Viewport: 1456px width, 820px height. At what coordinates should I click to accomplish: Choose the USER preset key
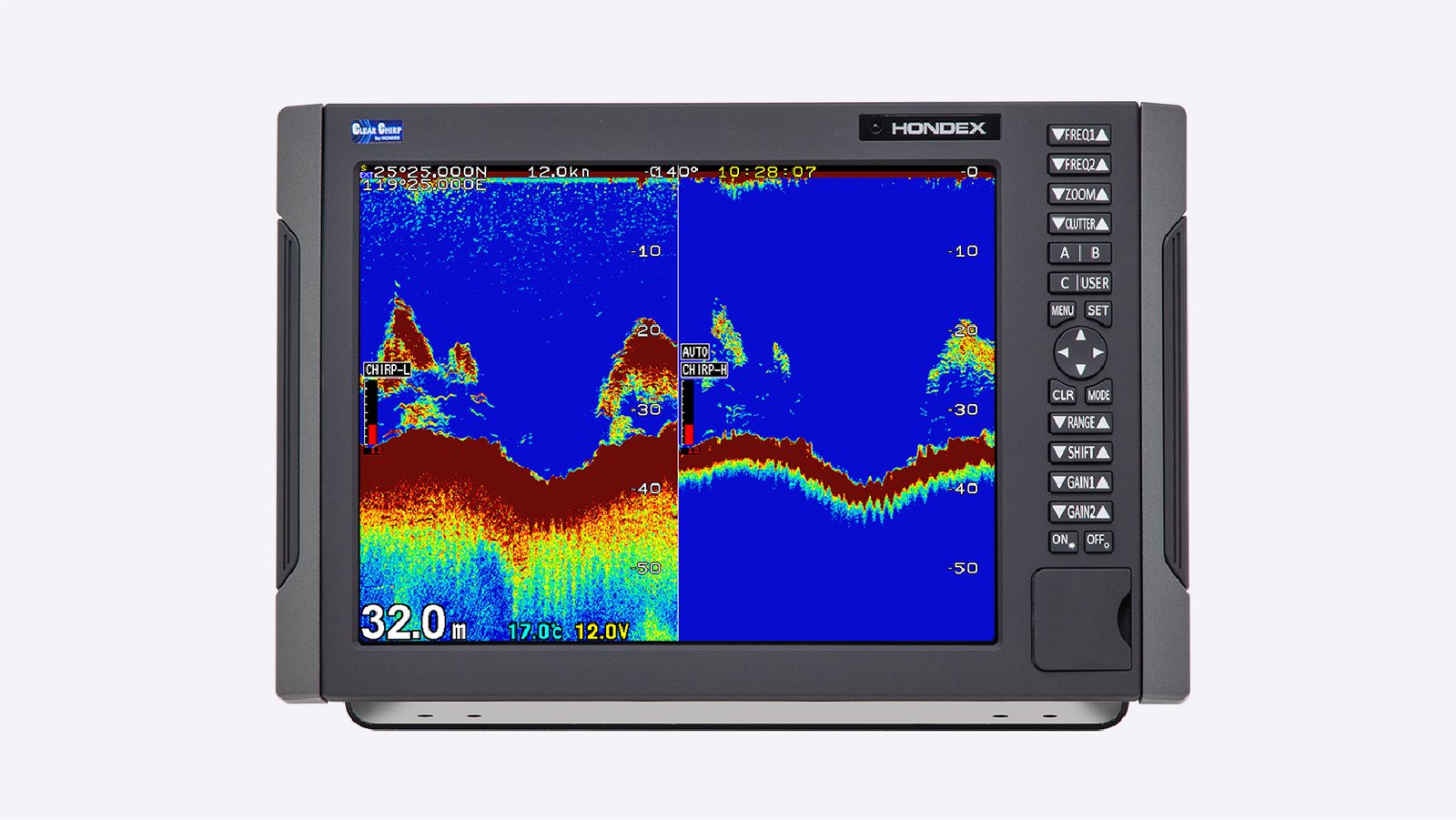tap(1095, 283)
